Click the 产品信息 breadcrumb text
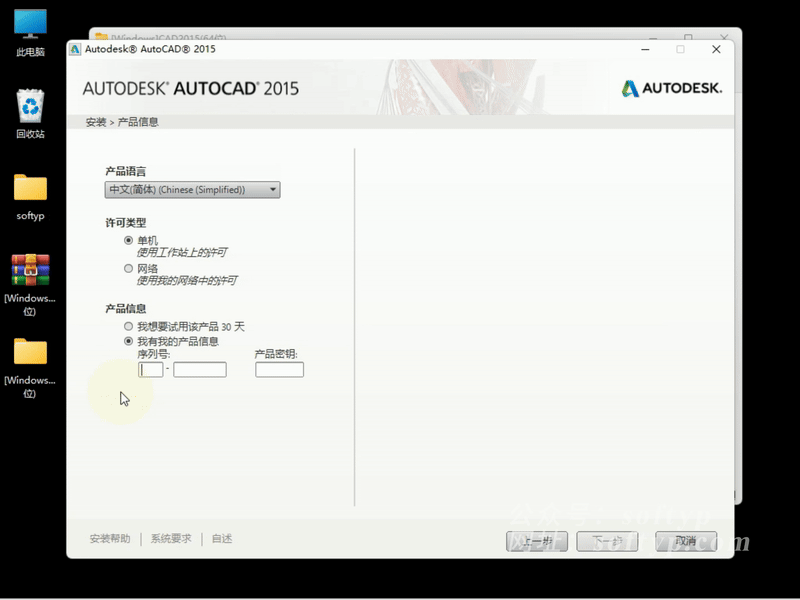The height and width of the screenshot is (600, 800). 138,122
